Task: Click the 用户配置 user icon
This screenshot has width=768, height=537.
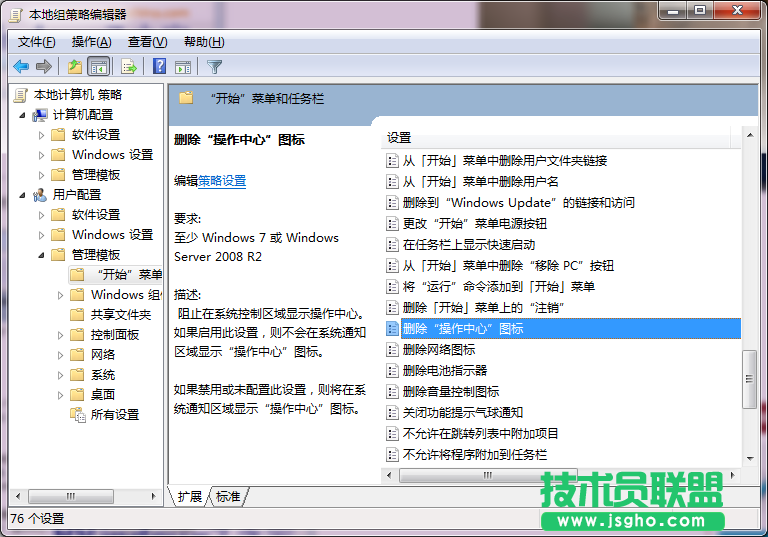Action: tap(40, 195)
